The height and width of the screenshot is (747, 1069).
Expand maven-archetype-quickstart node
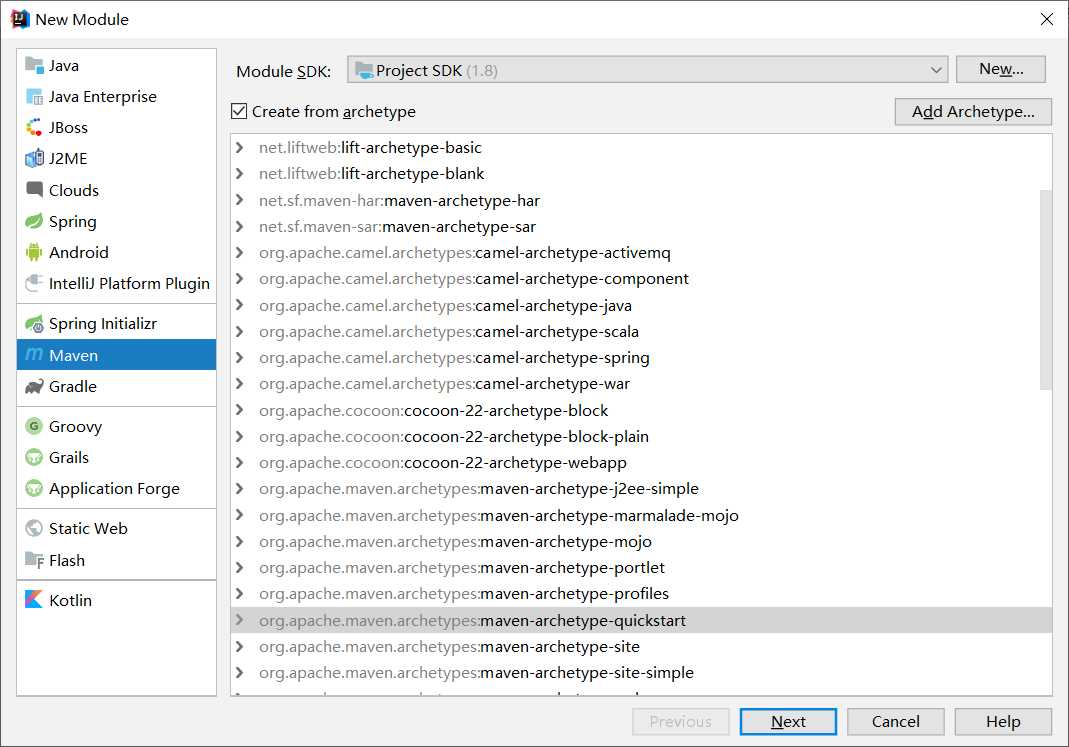coord(239,620)
